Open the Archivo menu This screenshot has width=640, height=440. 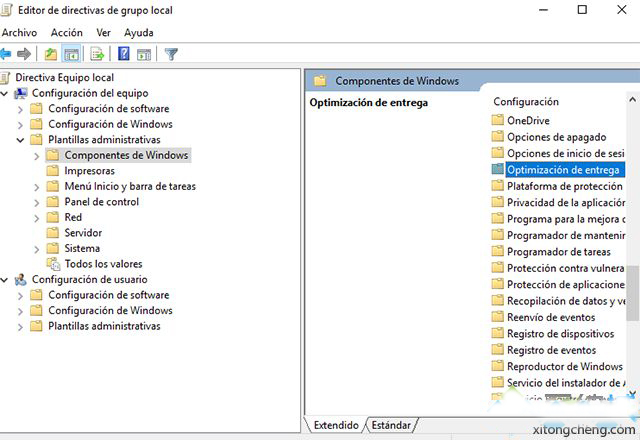(19, 32)
